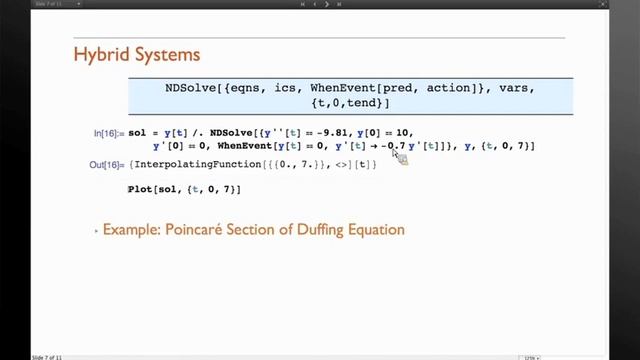Viewport: 640px width, 360px height.
Task: Go to the previous slide
Action: tap(315, 4)
